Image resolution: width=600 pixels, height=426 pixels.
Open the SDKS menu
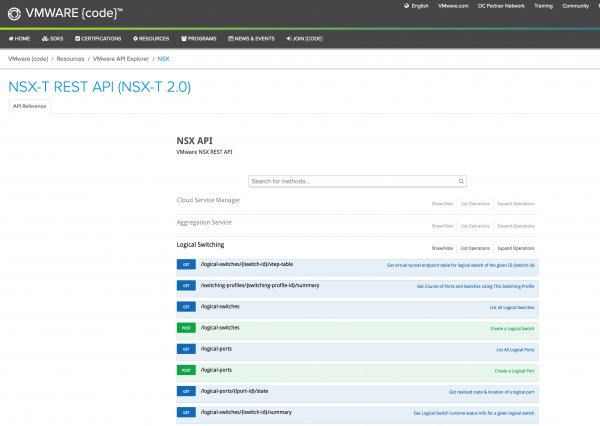52,39
